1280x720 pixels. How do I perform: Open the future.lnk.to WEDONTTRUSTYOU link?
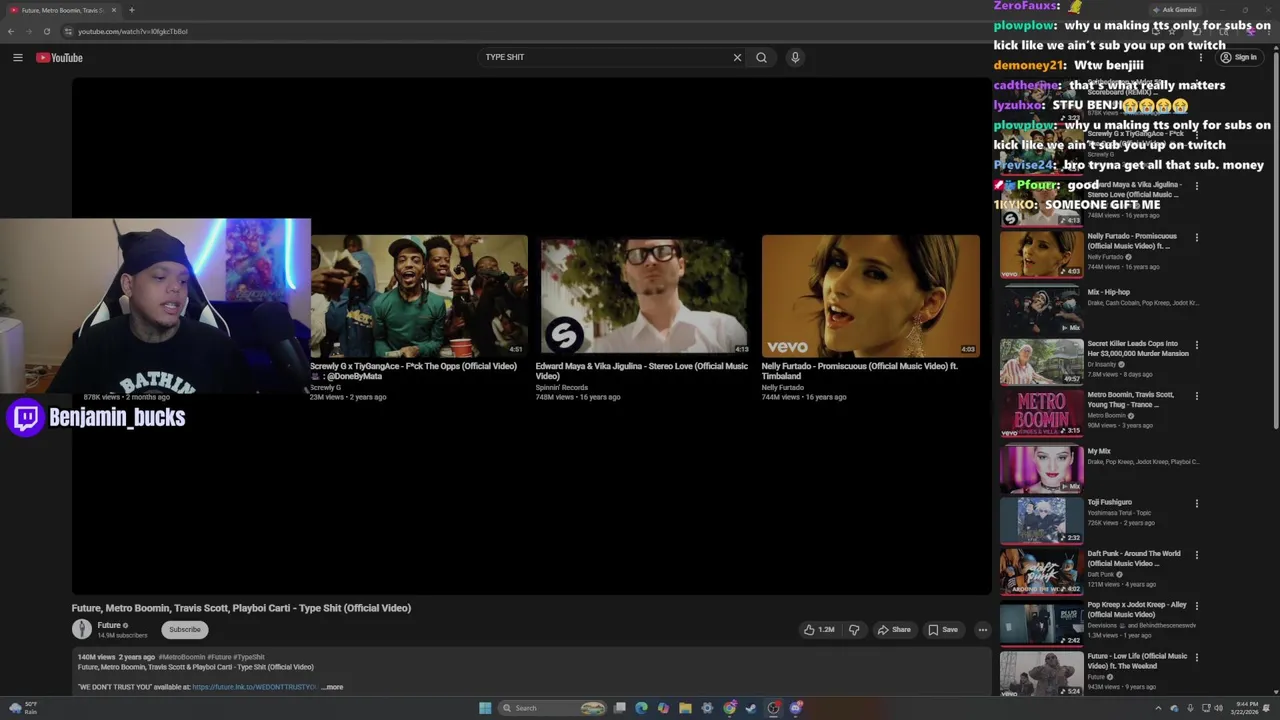(254, 687)
